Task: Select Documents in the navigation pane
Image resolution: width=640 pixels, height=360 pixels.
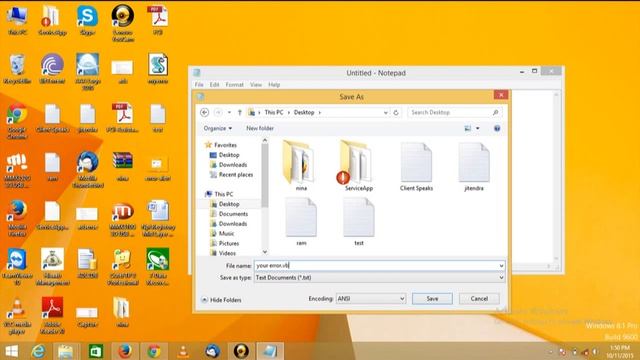Action: 229,214
